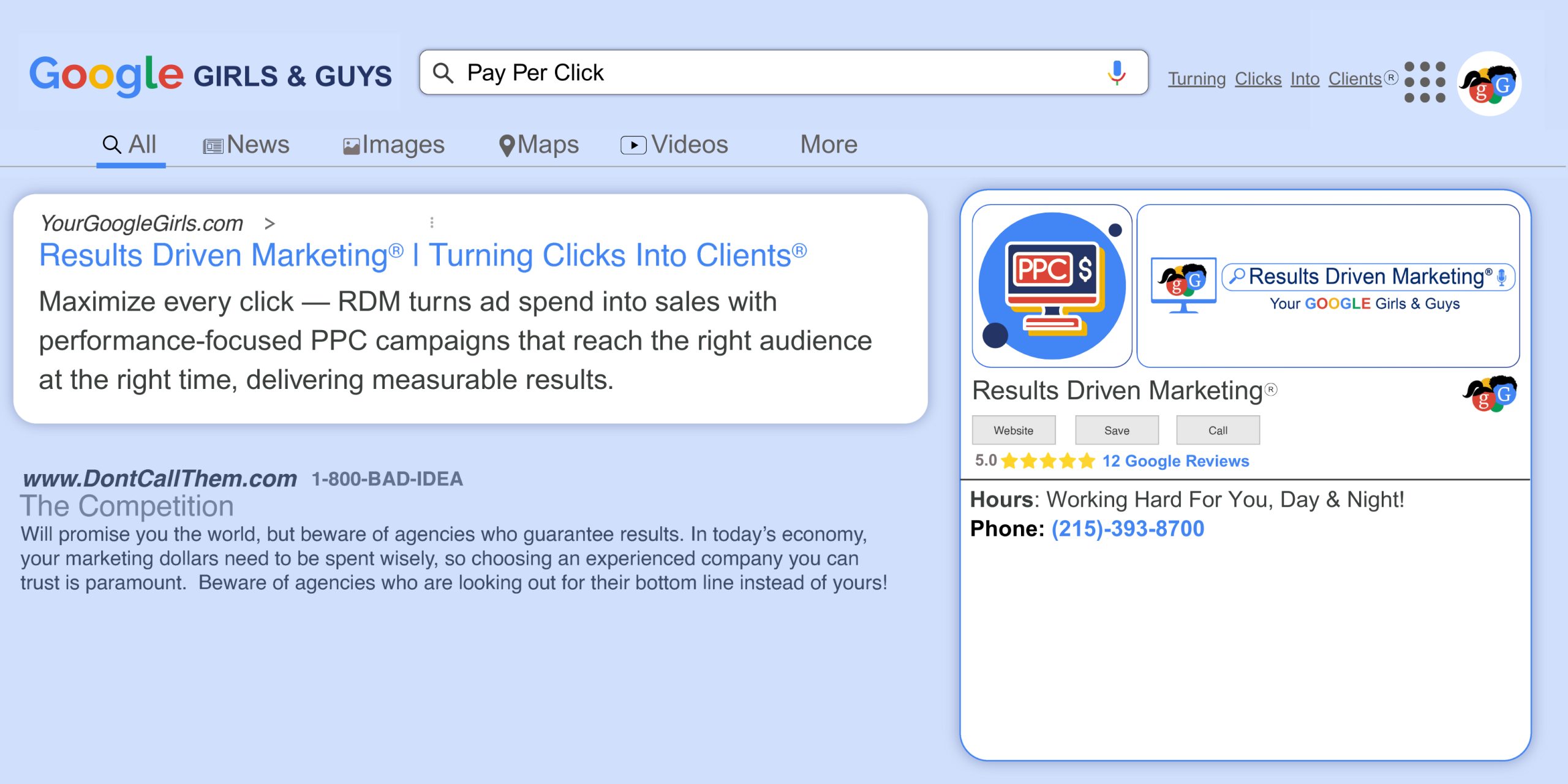The width and height of the screenshot is (1568, 784).
Task: Click the microphone in the knowledge panel search bar
Action: coord(1502,277)
